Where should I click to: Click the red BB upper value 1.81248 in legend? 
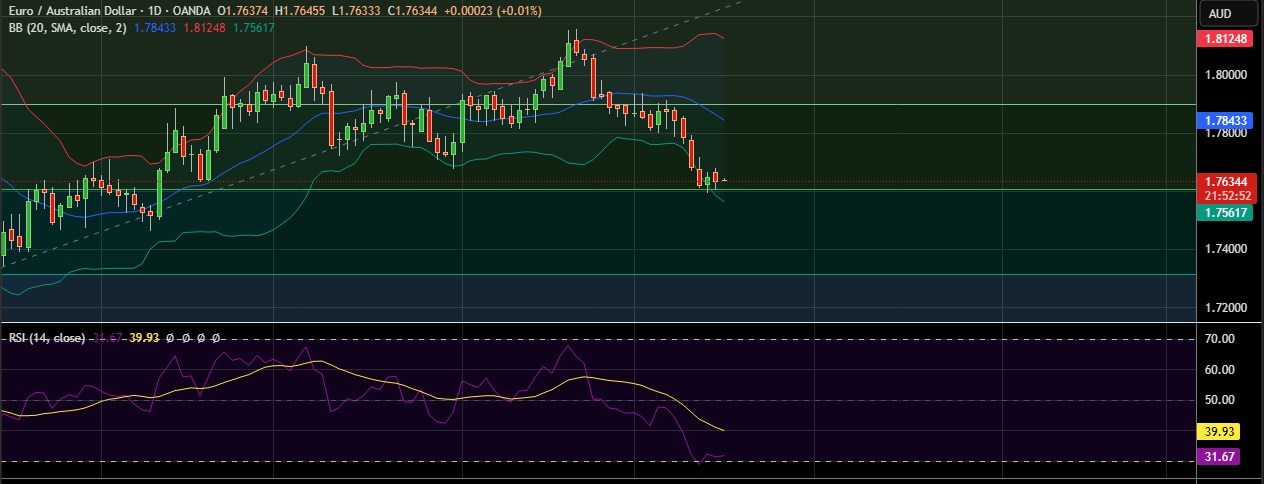point(204,27)
